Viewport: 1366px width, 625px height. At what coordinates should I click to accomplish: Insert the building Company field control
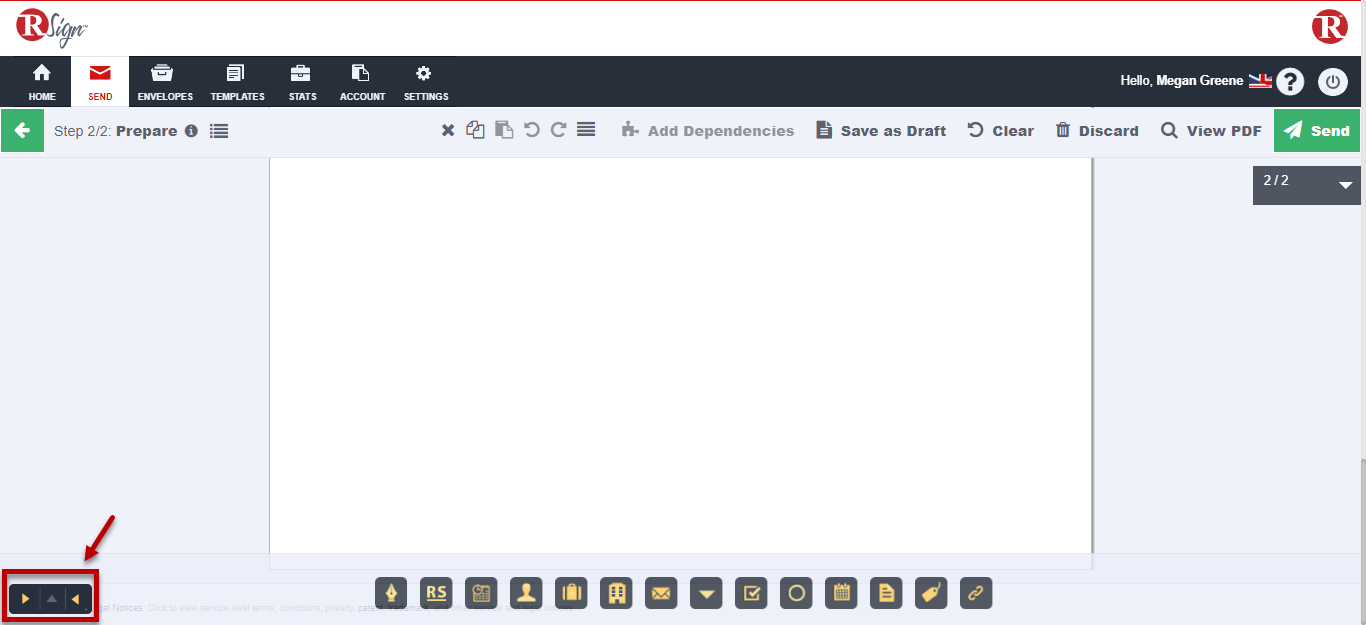pos(616,593)
